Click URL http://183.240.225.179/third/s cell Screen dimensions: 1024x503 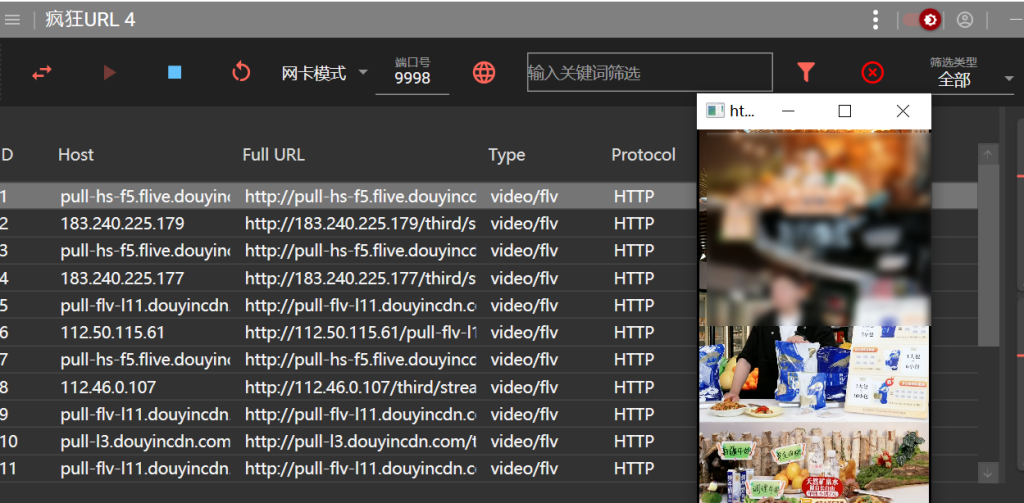[x=360, y=224]
